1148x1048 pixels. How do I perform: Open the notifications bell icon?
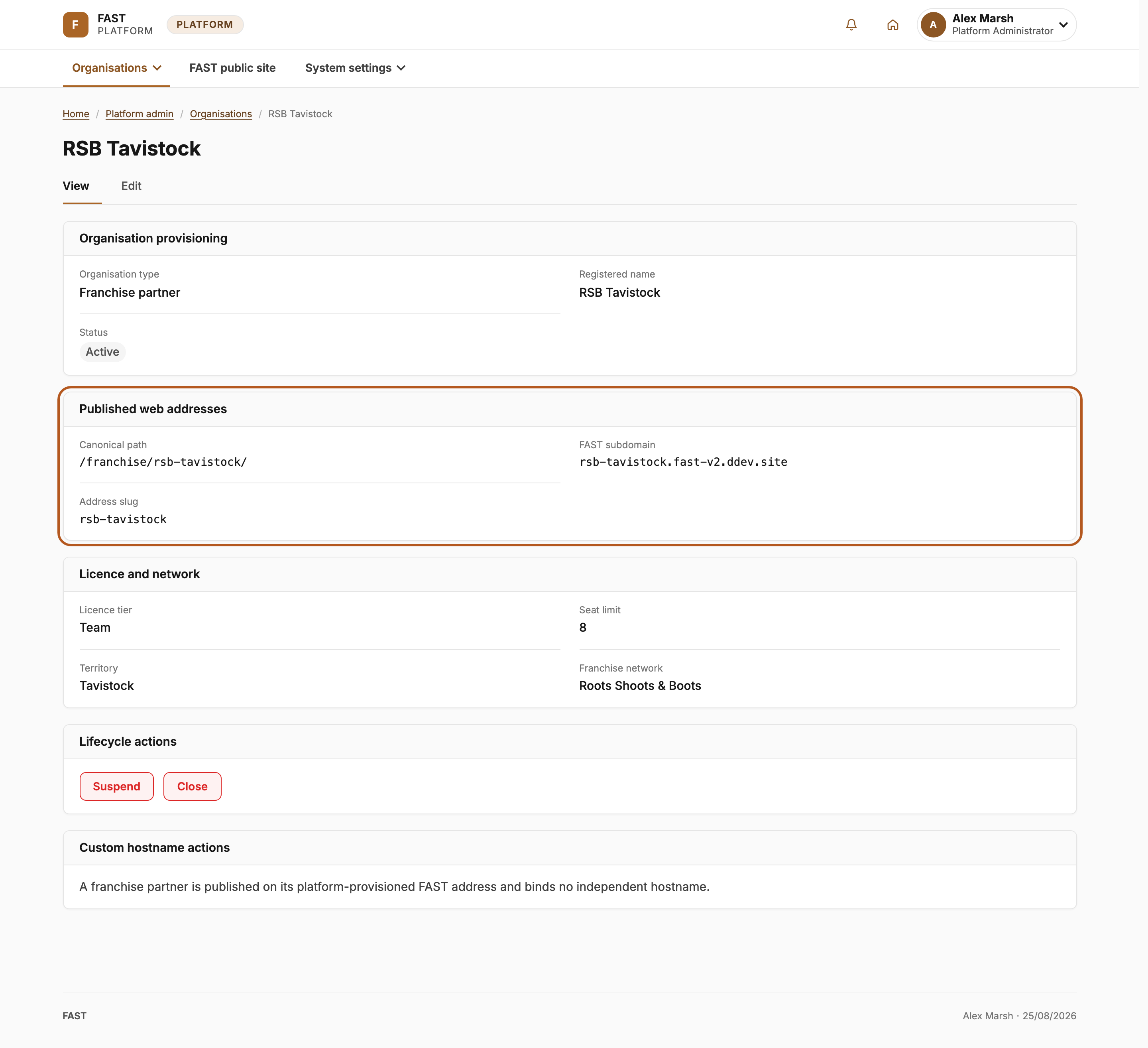851,24
